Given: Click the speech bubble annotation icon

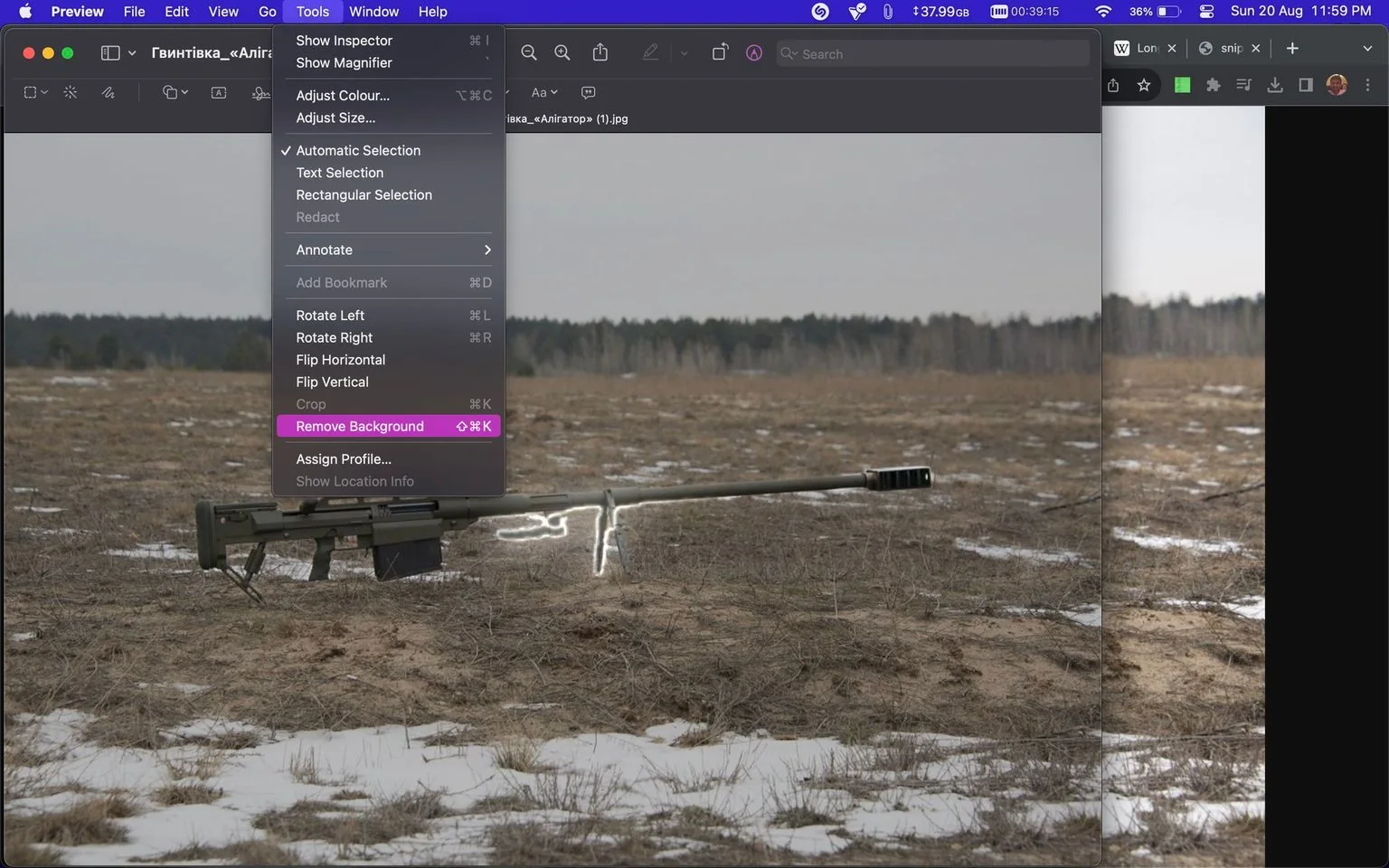Looking at the screenshot, I should tap(589, 92).
